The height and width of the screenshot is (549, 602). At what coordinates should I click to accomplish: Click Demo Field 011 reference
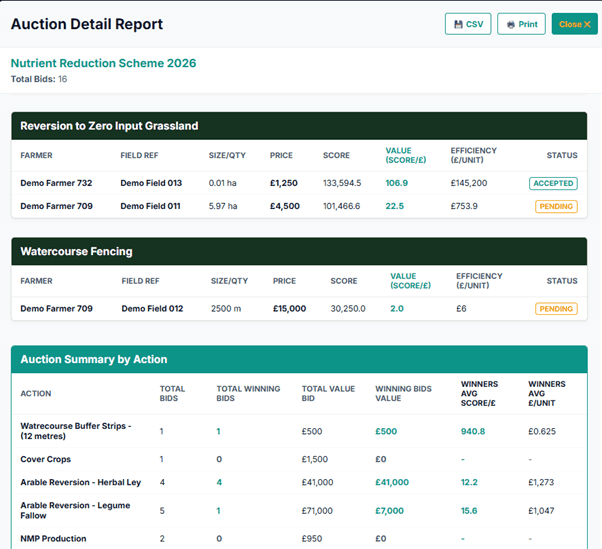[151, 207]
